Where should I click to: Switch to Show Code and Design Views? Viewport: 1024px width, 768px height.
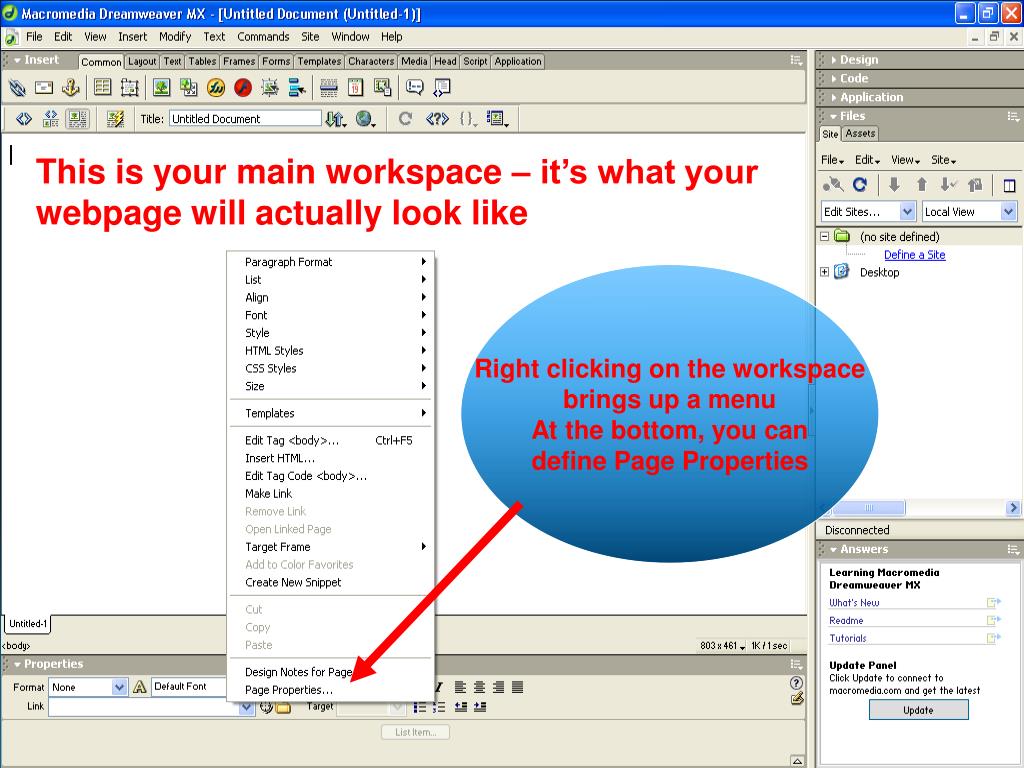50,119
